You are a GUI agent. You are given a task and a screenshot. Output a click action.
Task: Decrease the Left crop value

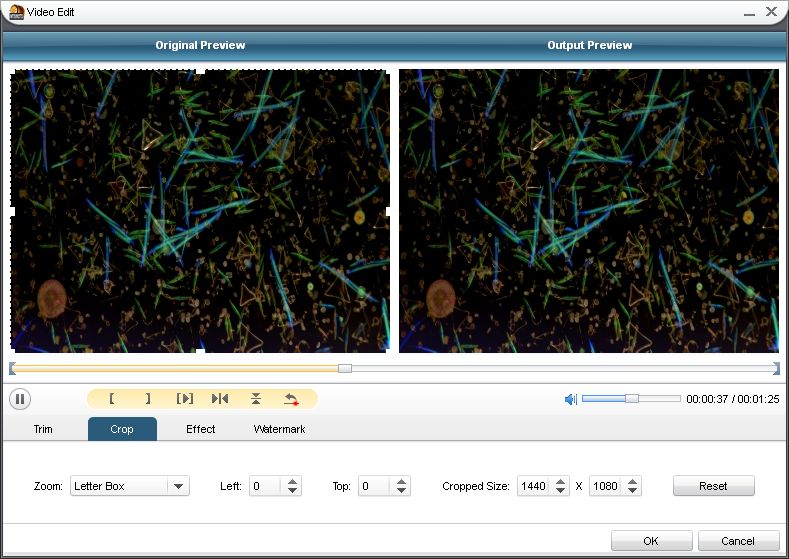pyautogui.click(x=292, y=491)
